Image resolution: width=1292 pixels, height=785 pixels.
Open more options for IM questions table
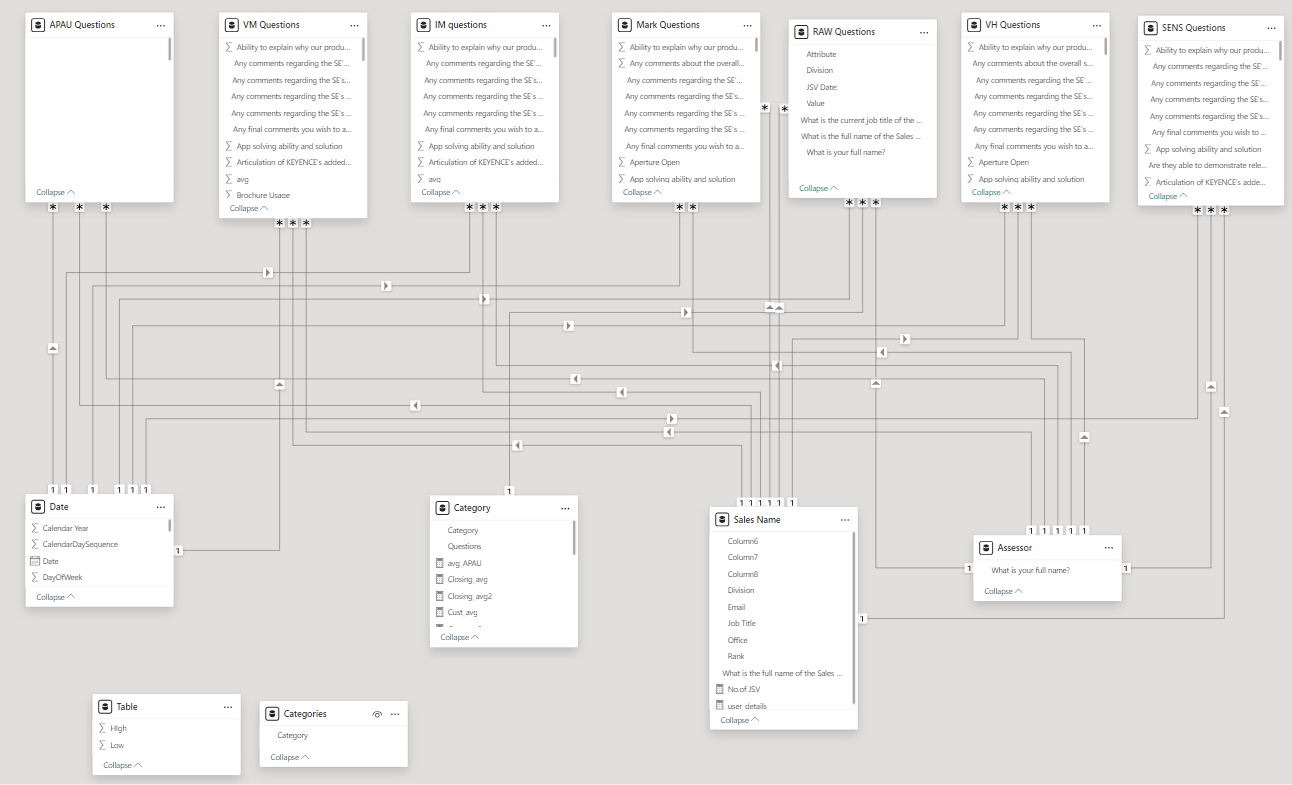point(546,24)
